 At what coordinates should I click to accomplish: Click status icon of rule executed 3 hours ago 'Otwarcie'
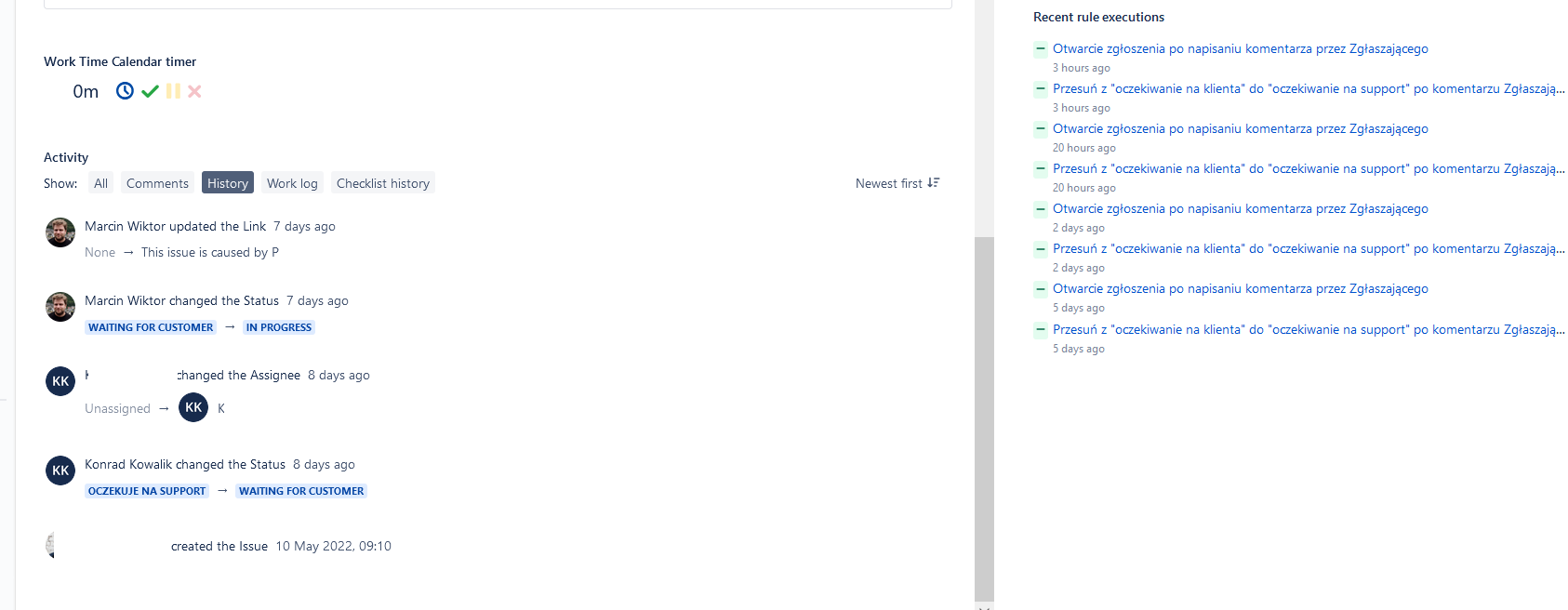click(x=1041, y=48)
